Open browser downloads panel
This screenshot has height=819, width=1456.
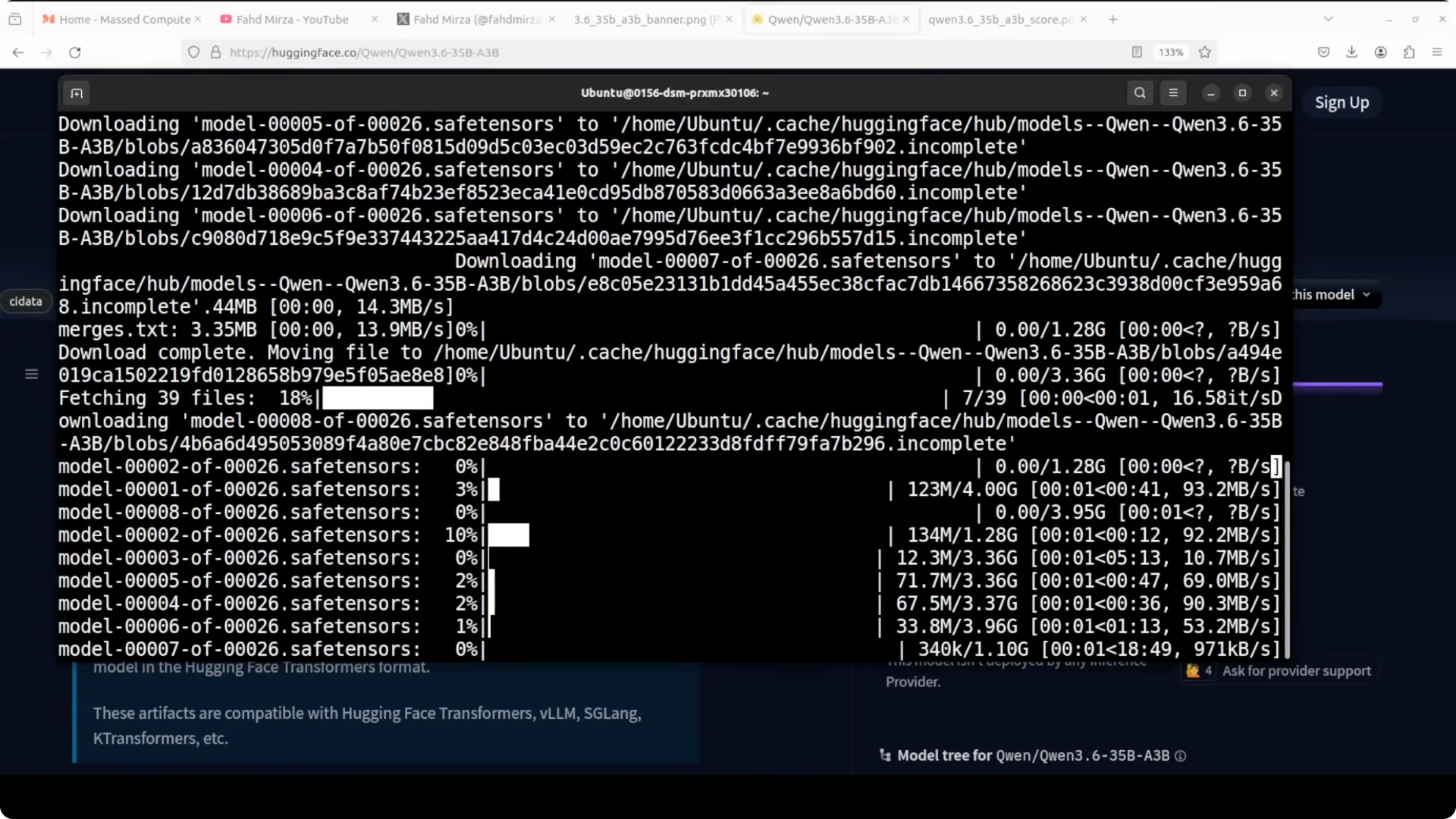[1352, 52]
